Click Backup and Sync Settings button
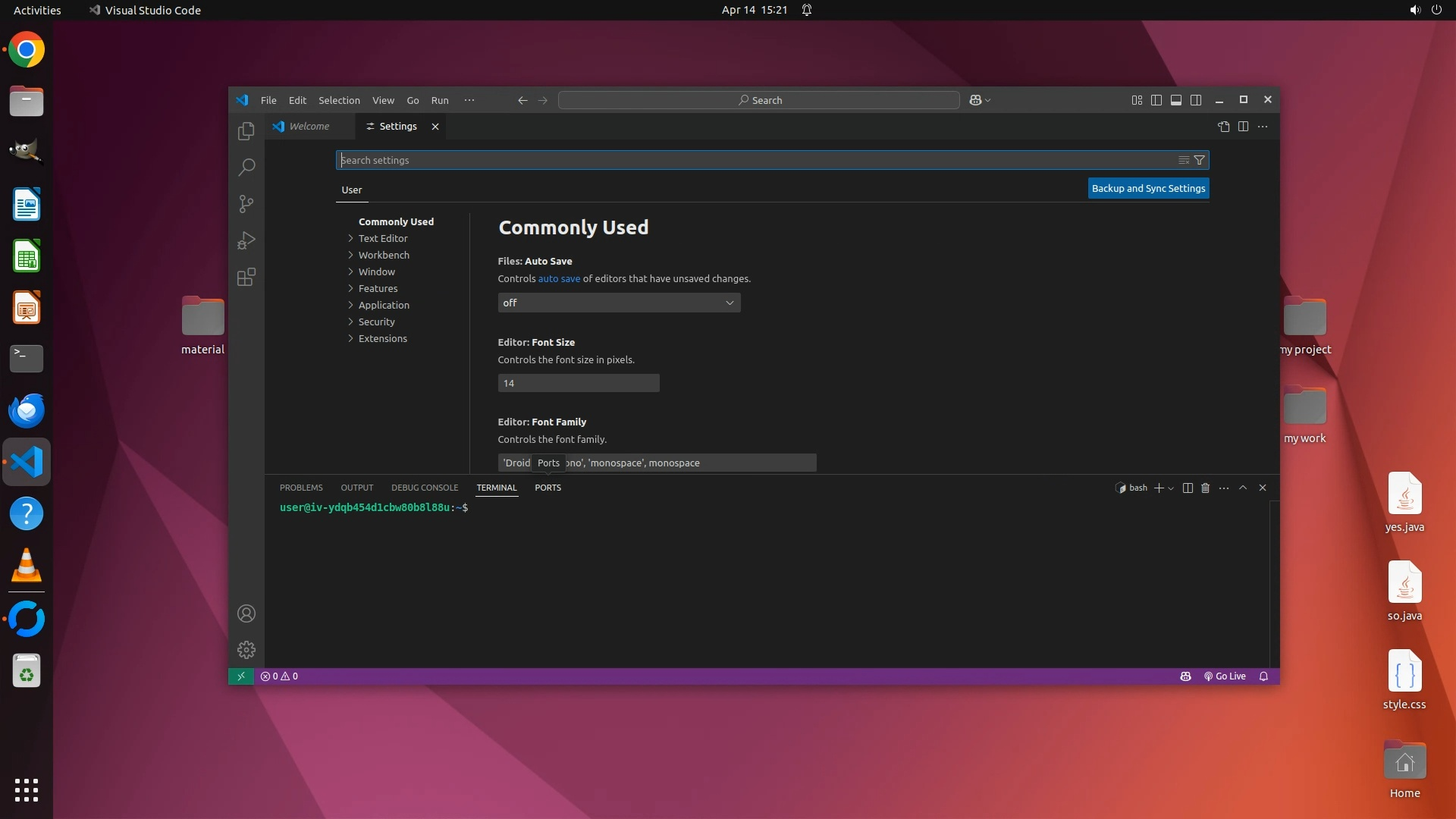The image size is (1456, 819). [x=1148, y=188]
